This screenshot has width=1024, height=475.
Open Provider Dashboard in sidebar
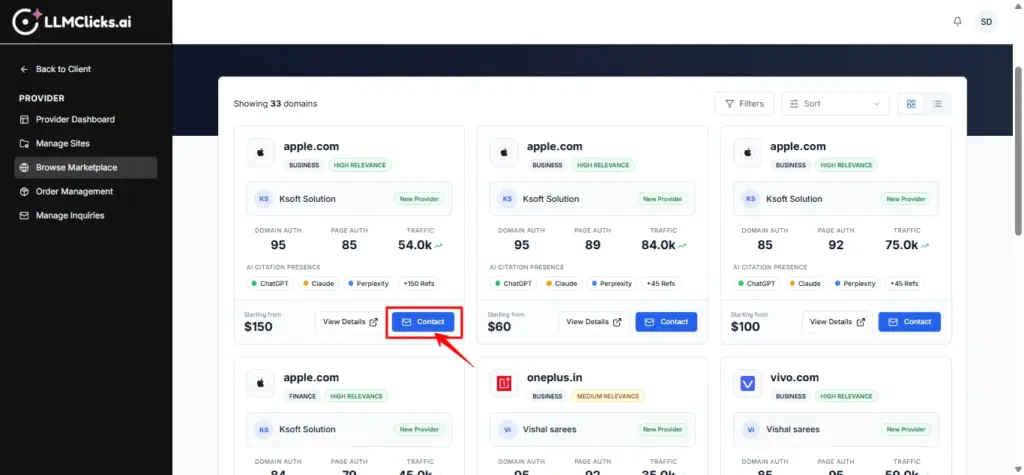click(x=74, y=119)
